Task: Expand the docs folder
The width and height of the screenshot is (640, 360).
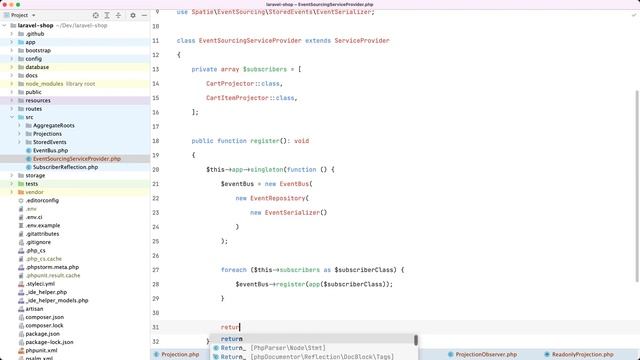Action: coord(12,76)
